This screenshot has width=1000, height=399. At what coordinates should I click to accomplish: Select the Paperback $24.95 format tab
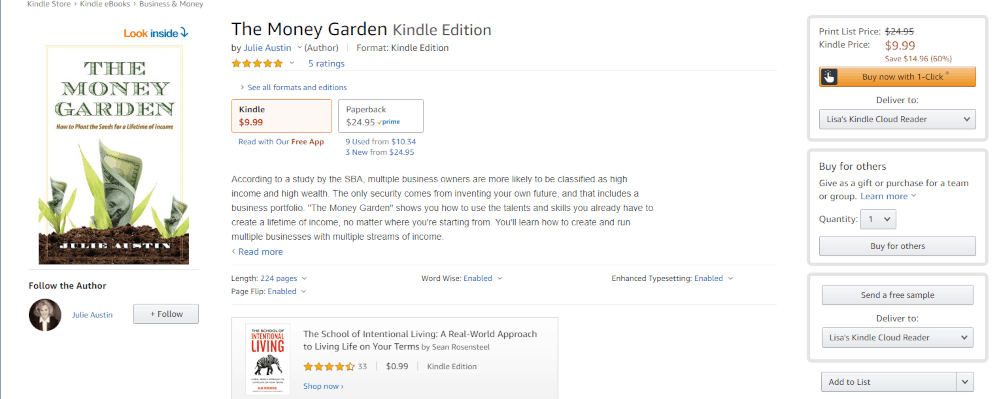(x=381, y=116)
